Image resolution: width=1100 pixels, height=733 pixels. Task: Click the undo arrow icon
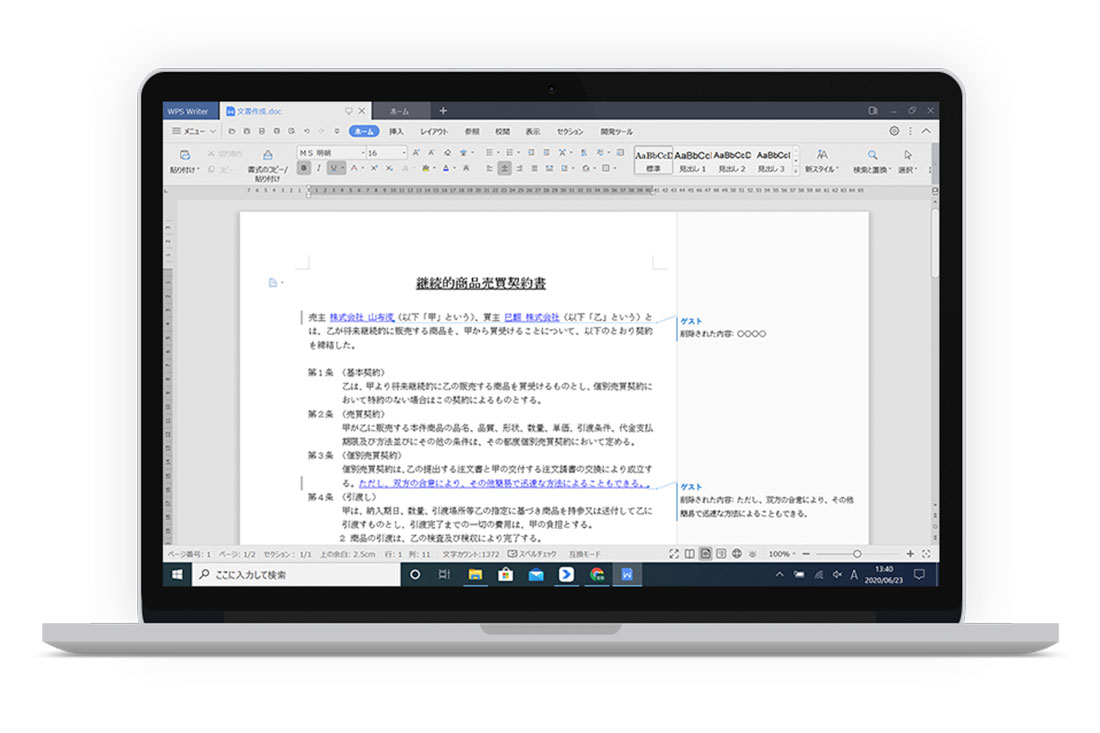307,131
